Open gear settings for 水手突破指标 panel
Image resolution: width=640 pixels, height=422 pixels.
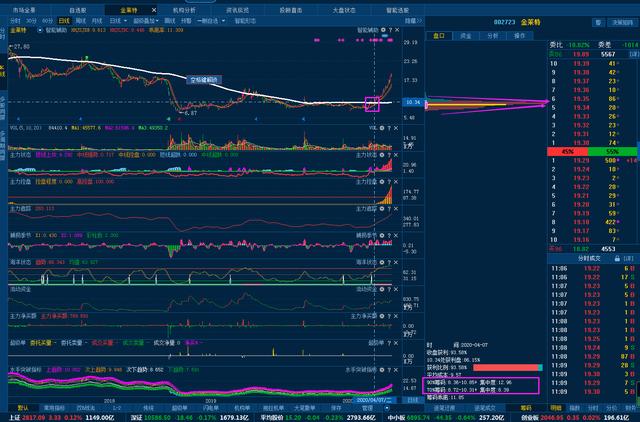(x=382, y=370)
